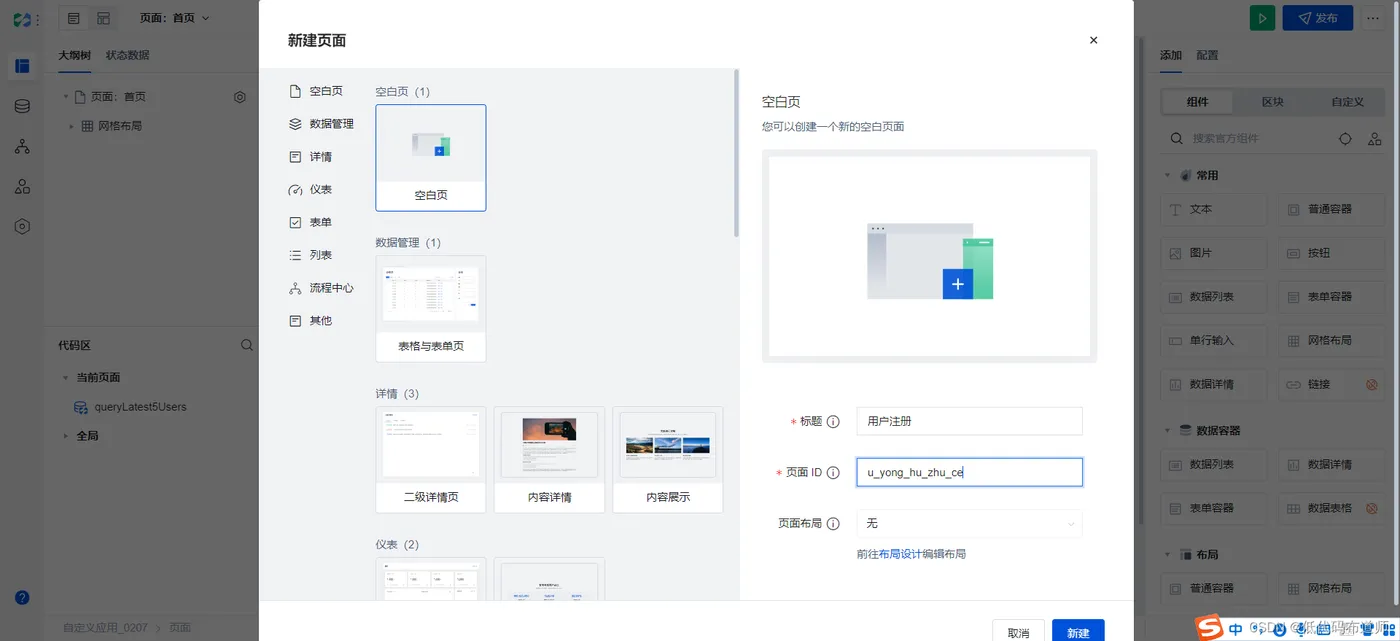Select the 数据管理 category icon in sidebar
Screen dimensions: 1400x641
[295, 124]
